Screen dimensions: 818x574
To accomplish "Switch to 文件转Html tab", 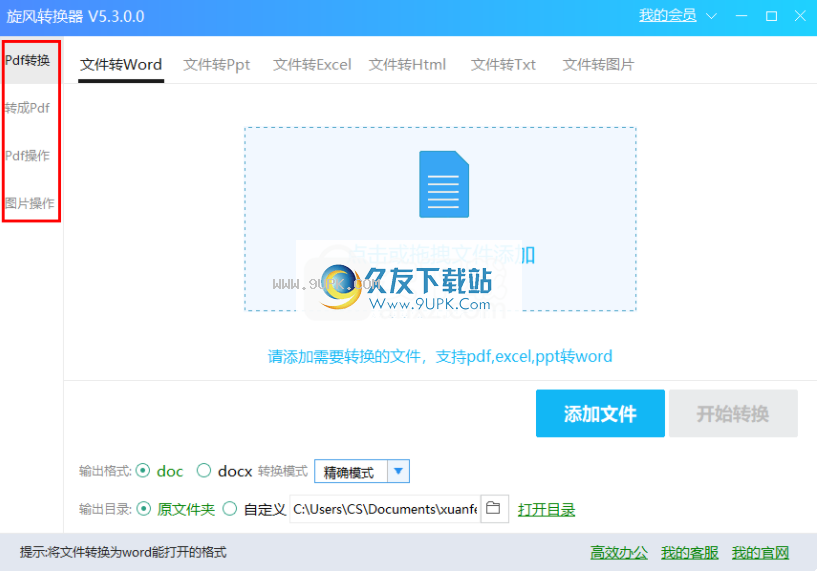I will pyautogui.click(x=407, y=65).
